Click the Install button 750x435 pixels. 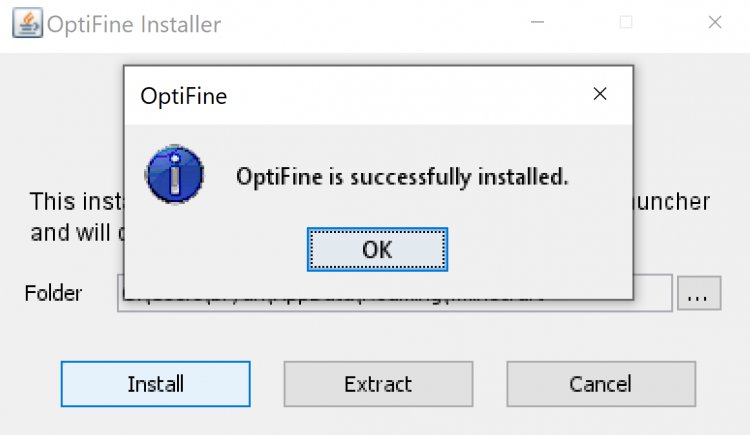pyautogui.click(x=155, y=384)
